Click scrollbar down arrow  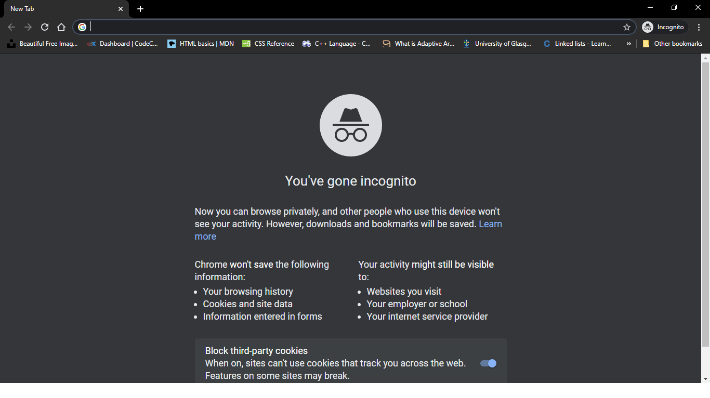click(705, 379)
